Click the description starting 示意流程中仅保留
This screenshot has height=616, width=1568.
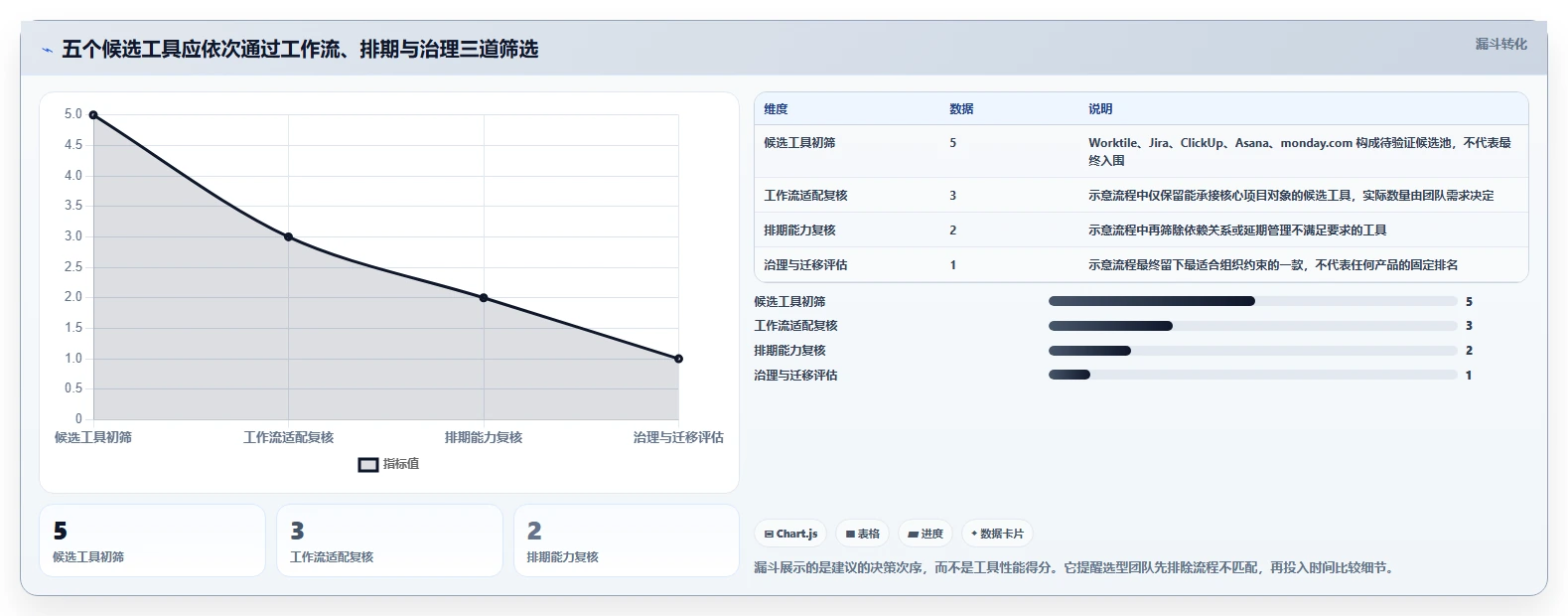tap(1291, 196)
